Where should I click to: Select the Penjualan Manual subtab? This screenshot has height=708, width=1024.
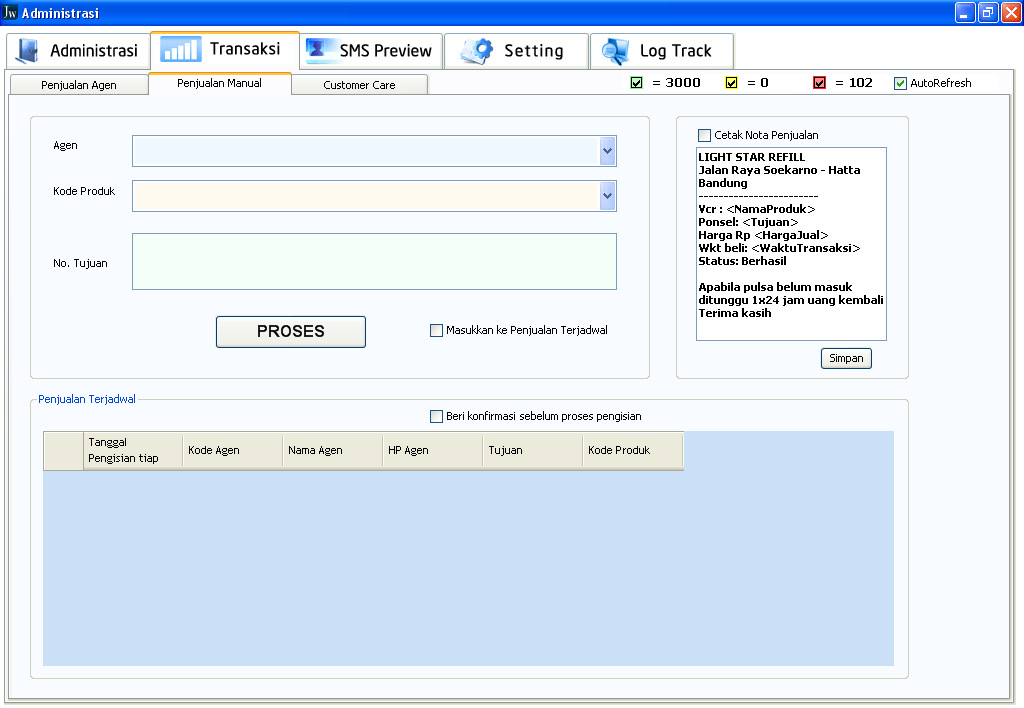[x=219, y=84]
